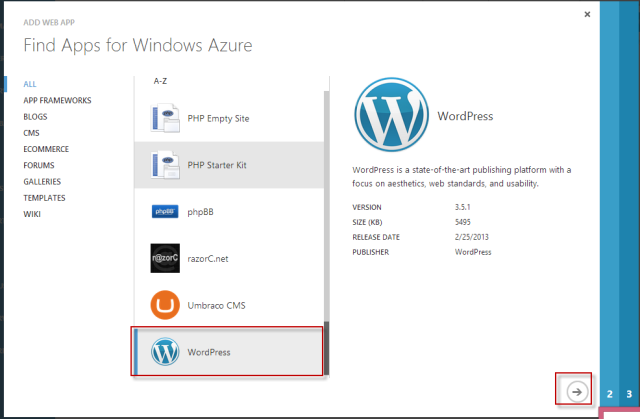Click the PHP Starter Kit icon
This screenshot has height=419, width=640.
coord(165,165)
